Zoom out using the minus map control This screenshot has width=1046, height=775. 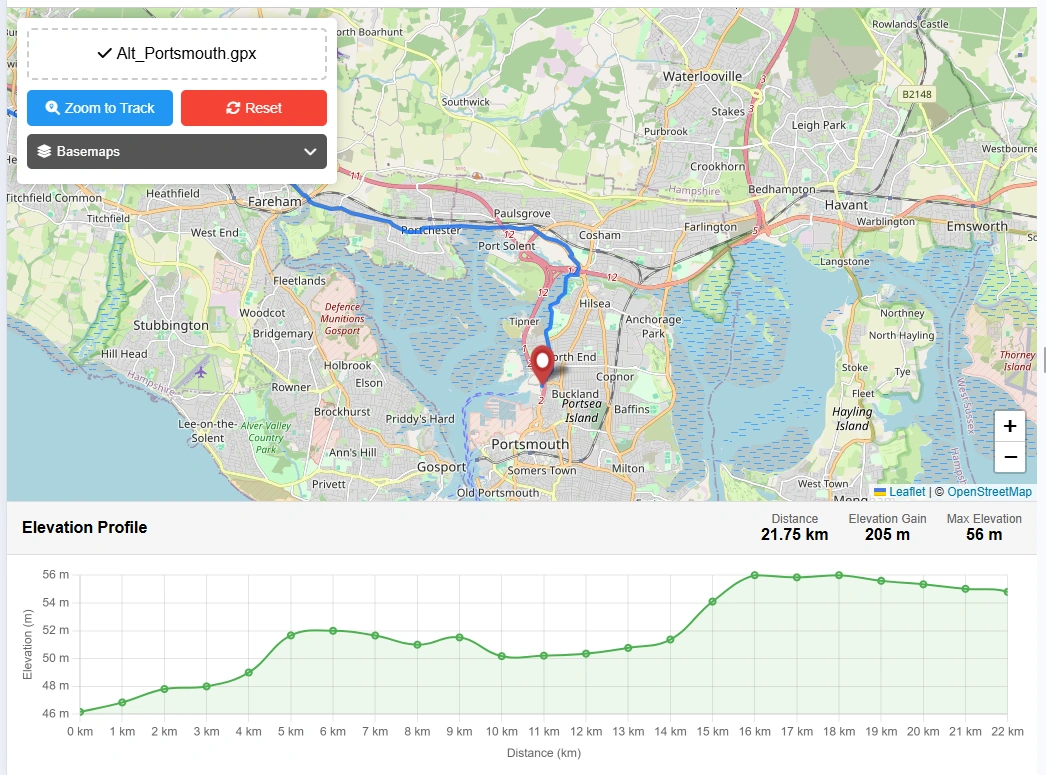(1010, 457)
